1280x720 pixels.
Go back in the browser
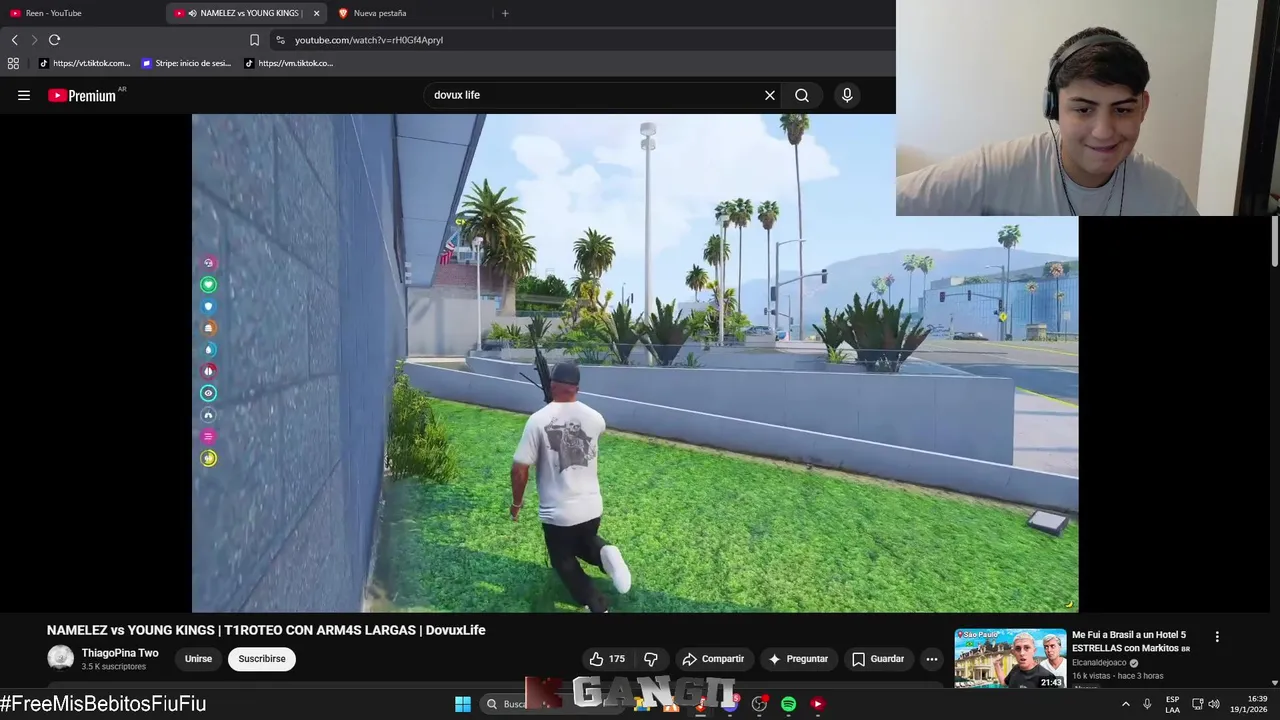click(14, 40)
